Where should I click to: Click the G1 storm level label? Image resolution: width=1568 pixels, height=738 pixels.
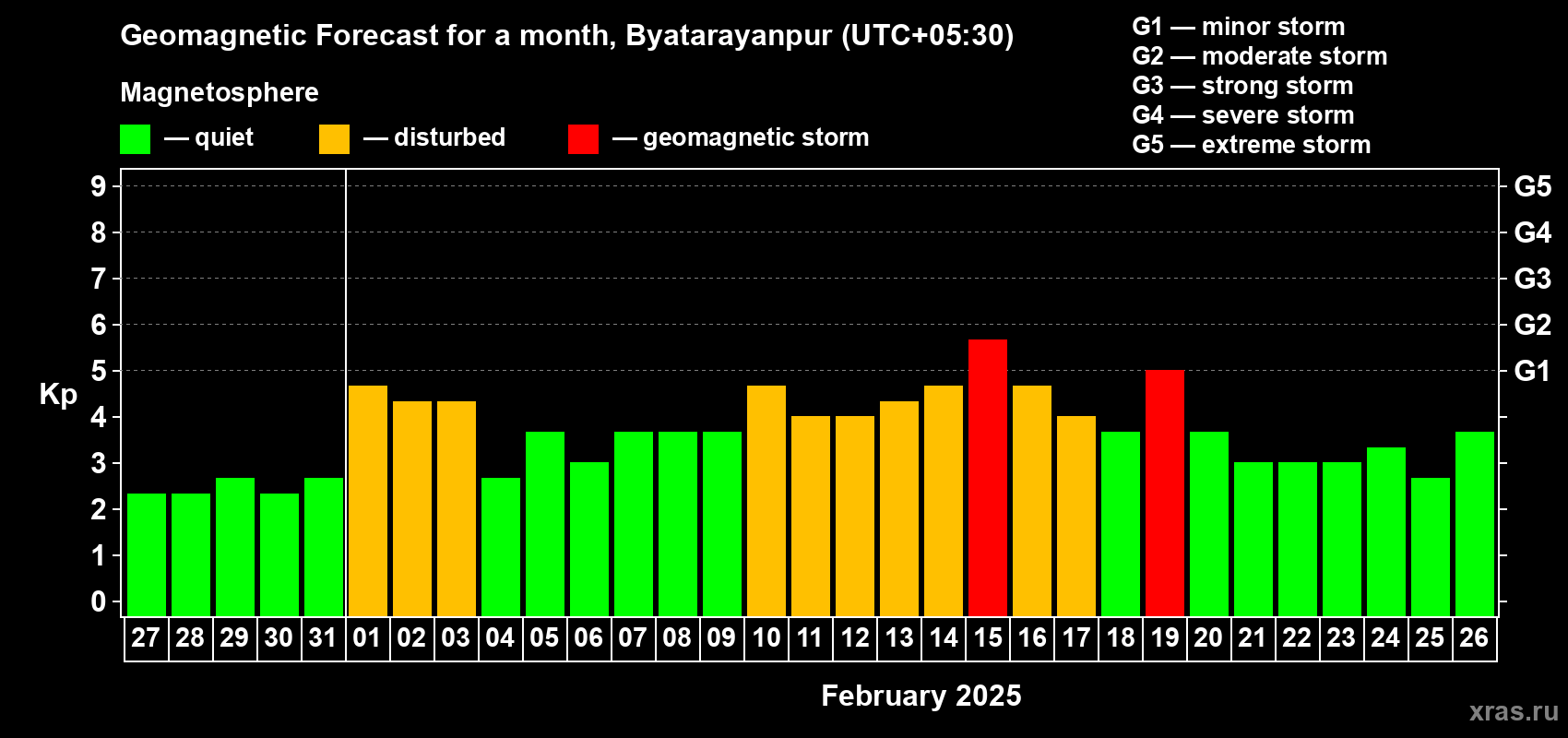point(1532,371)
